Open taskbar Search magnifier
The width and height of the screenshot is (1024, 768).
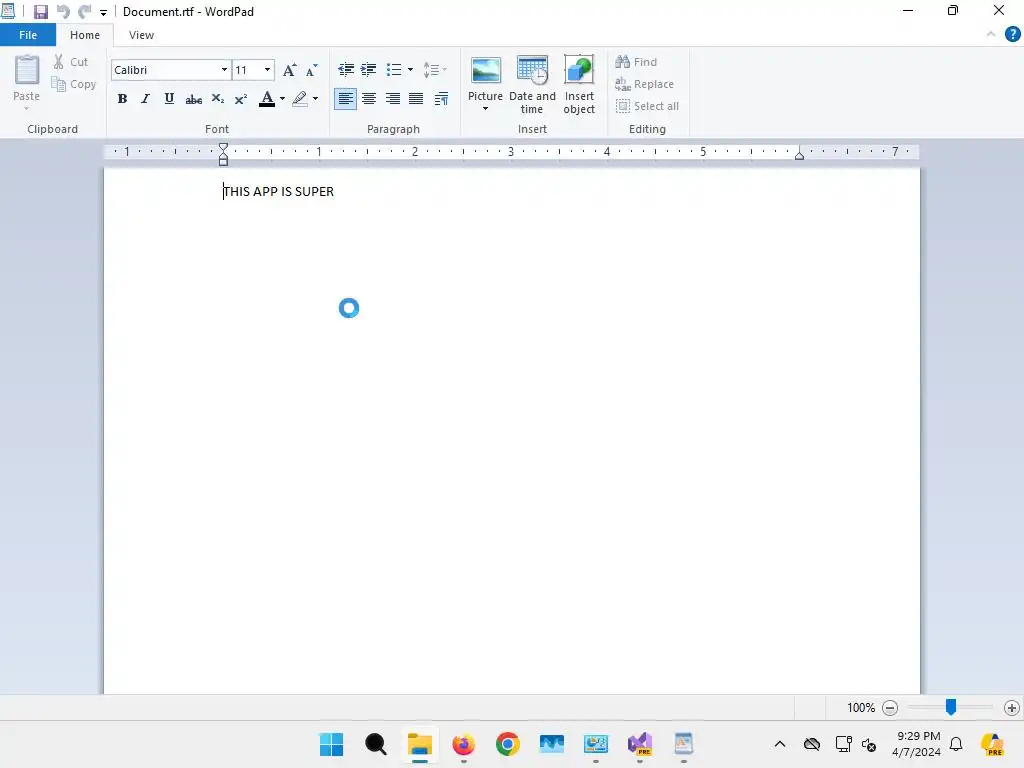pyautogui.click(x=376, y=744)
